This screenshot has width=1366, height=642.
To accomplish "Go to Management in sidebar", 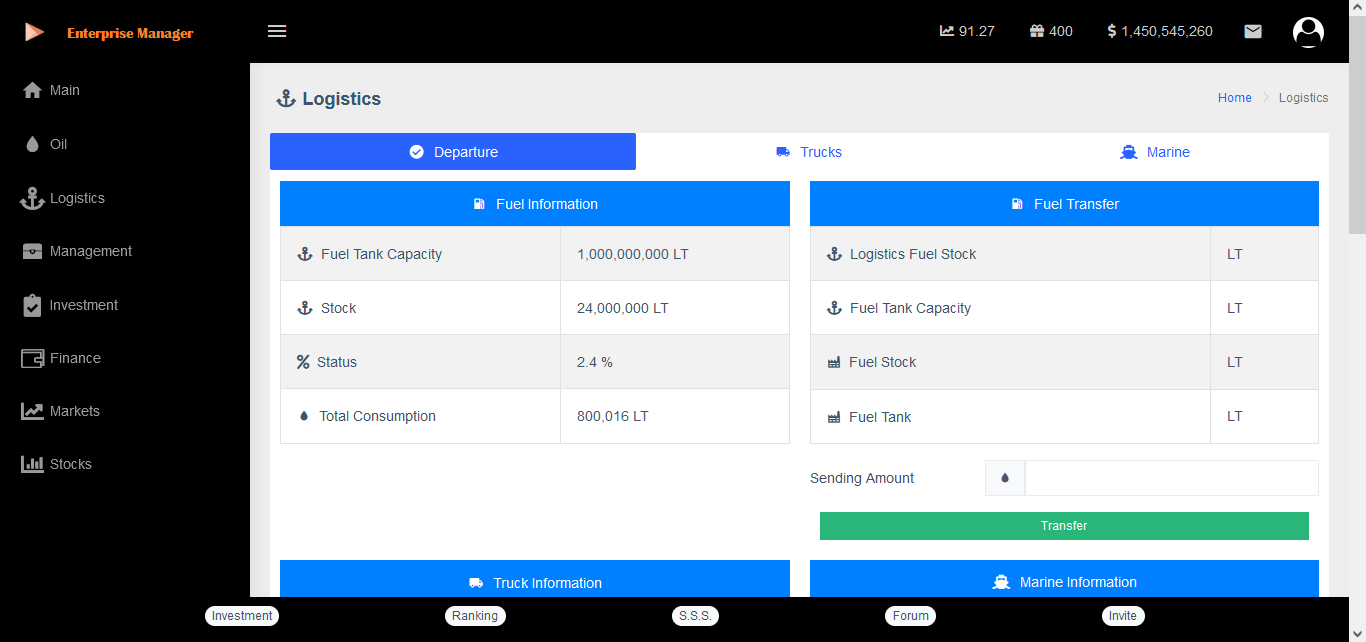I will coord(90,251).
